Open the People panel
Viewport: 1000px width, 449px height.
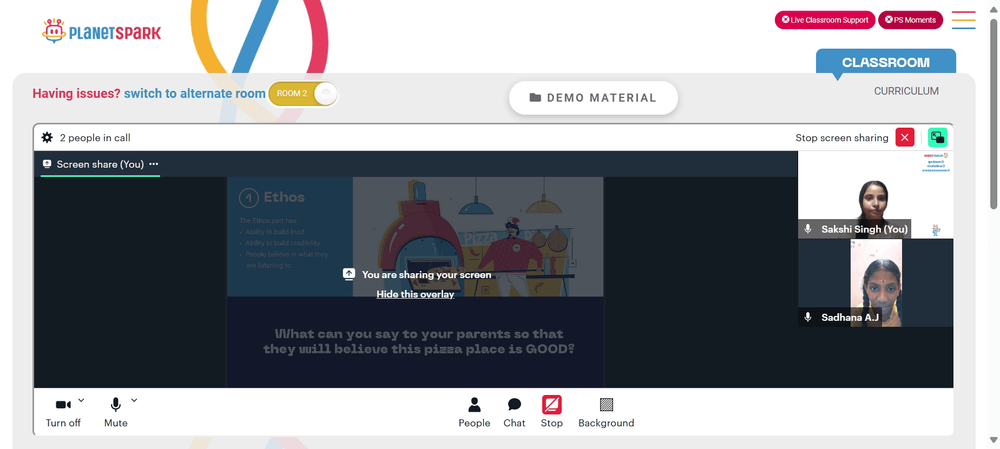[x=474, y=412]
